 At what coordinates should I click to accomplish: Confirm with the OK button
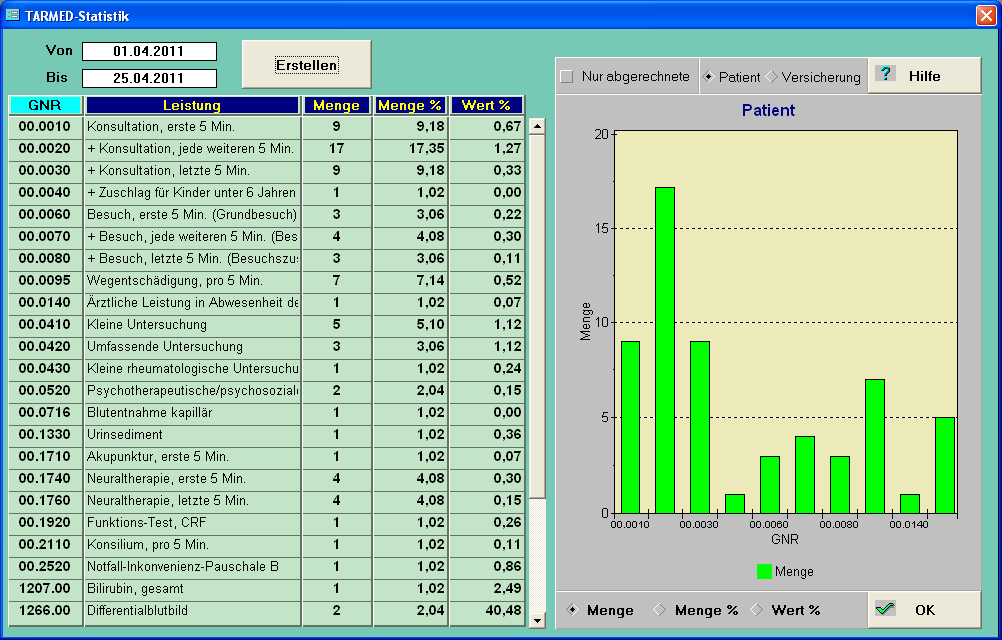(x=924, y=609)
